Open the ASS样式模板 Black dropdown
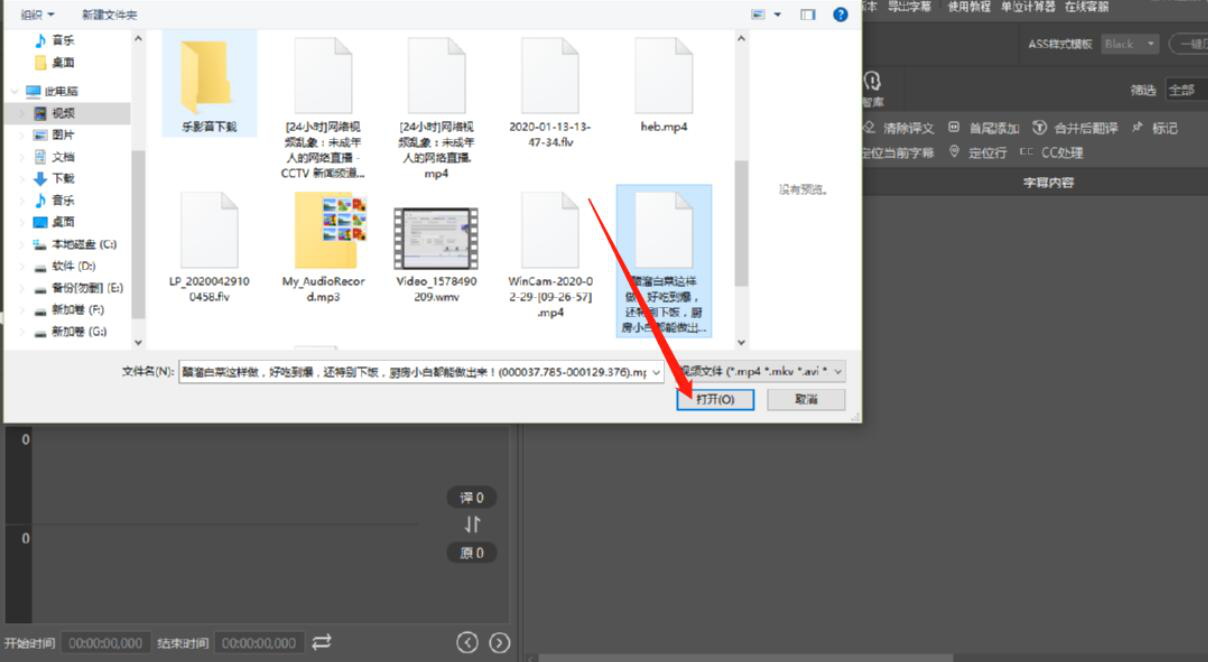 (x=1129, y=44)
